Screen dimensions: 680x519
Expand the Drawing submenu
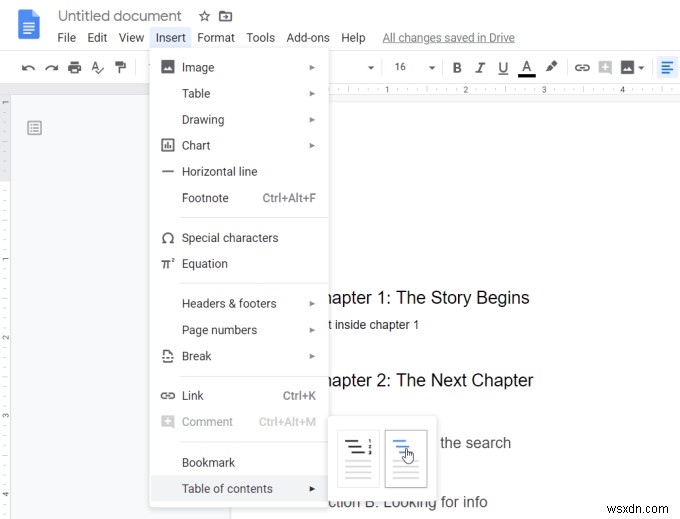pos(239,119)
